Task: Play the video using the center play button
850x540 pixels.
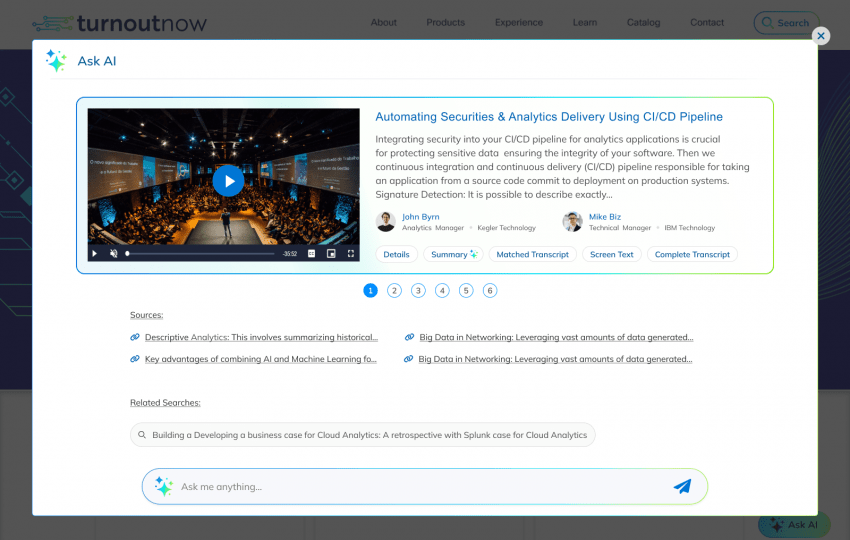Action: click(228, 181)
